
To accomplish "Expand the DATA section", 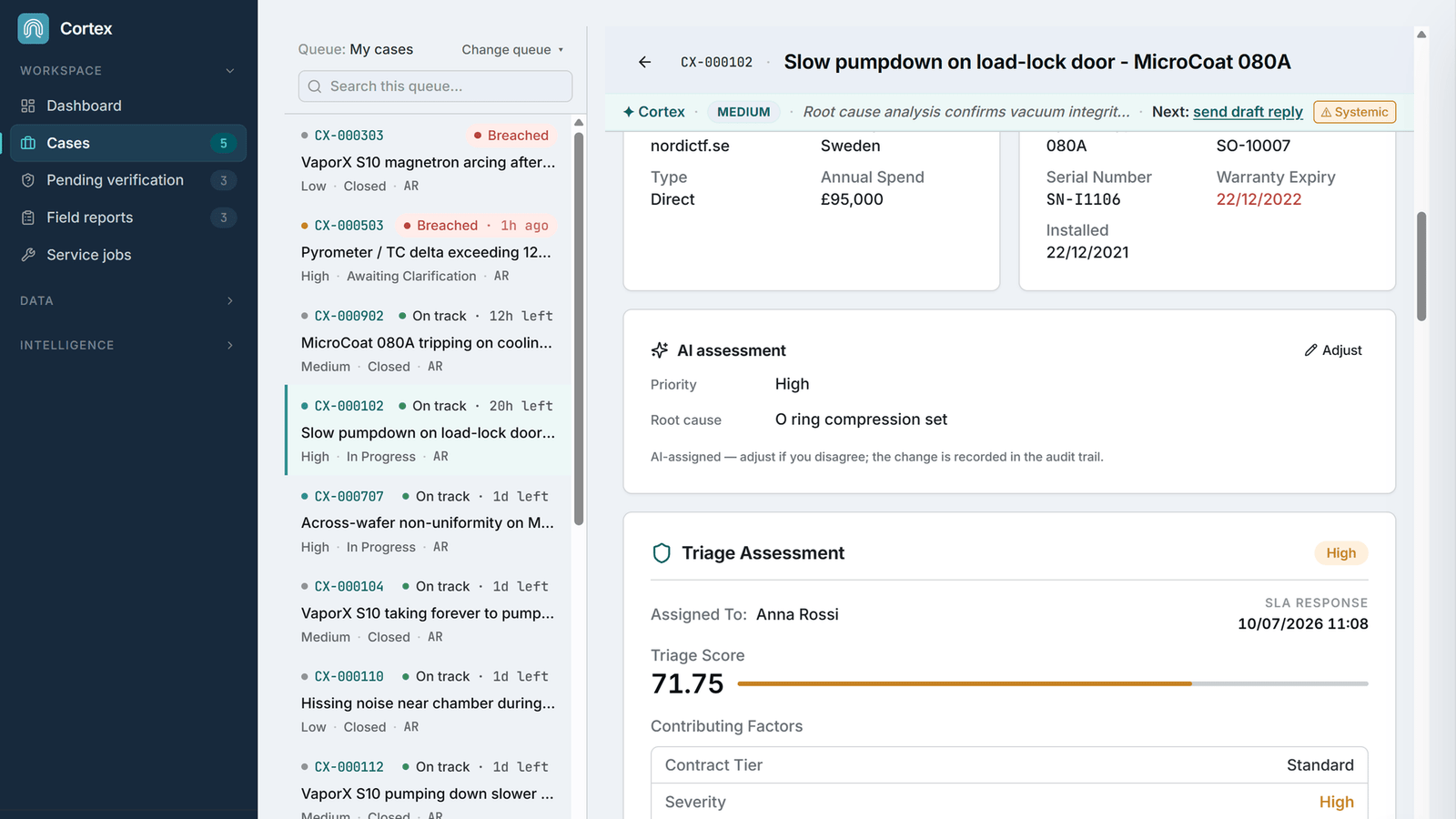I will [x=127, y=300].
